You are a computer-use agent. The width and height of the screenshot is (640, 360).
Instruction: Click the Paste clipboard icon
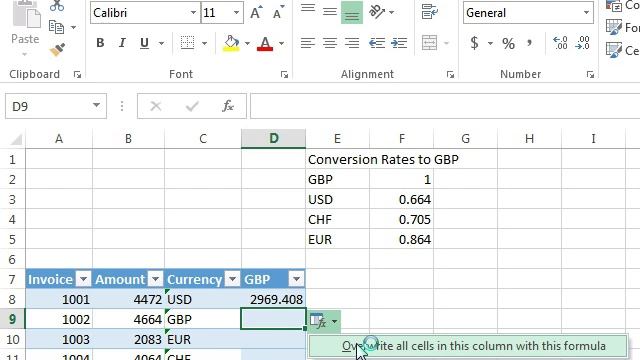point(26,14)
